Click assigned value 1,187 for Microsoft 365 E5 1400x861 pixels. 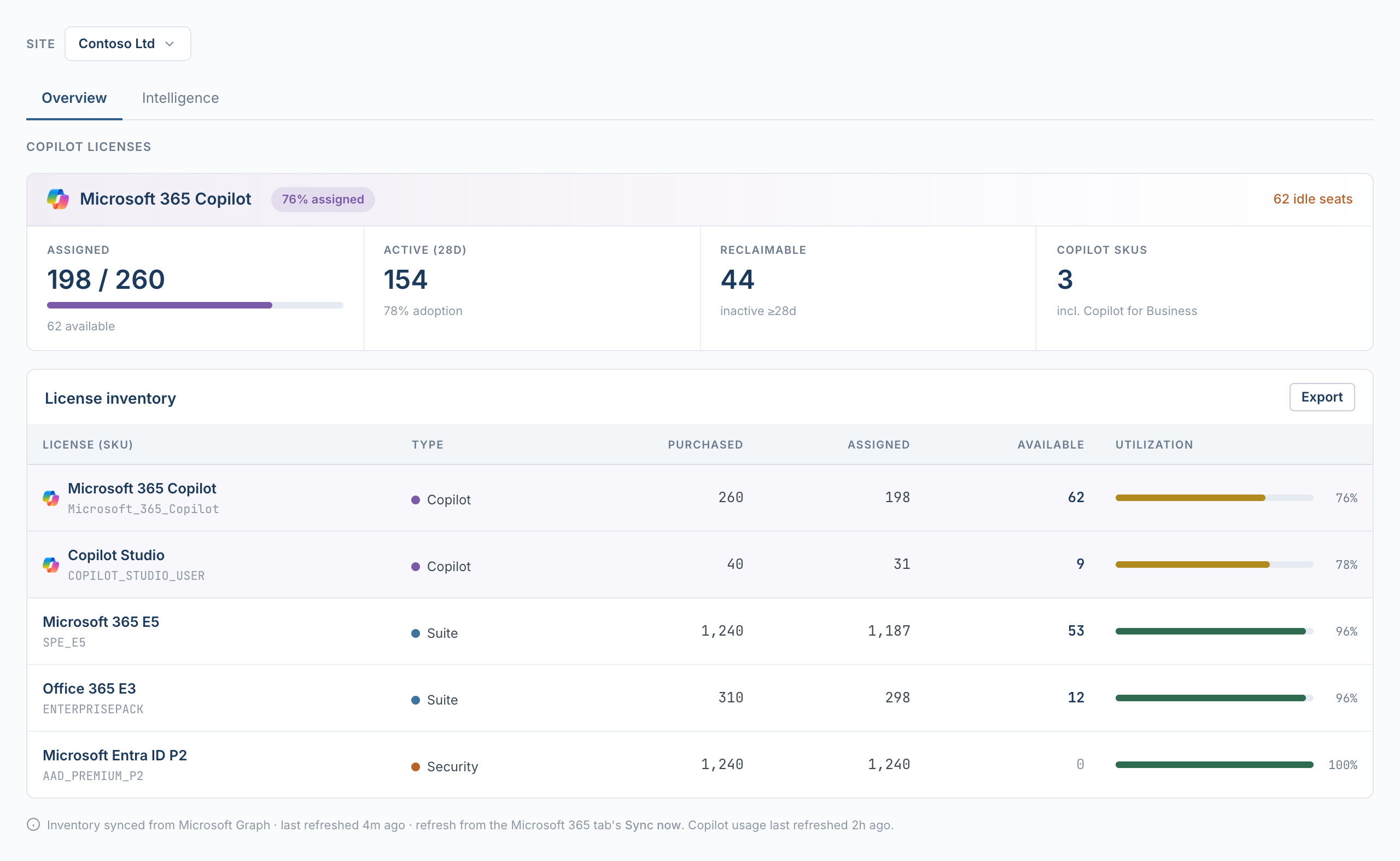[889, 630]
